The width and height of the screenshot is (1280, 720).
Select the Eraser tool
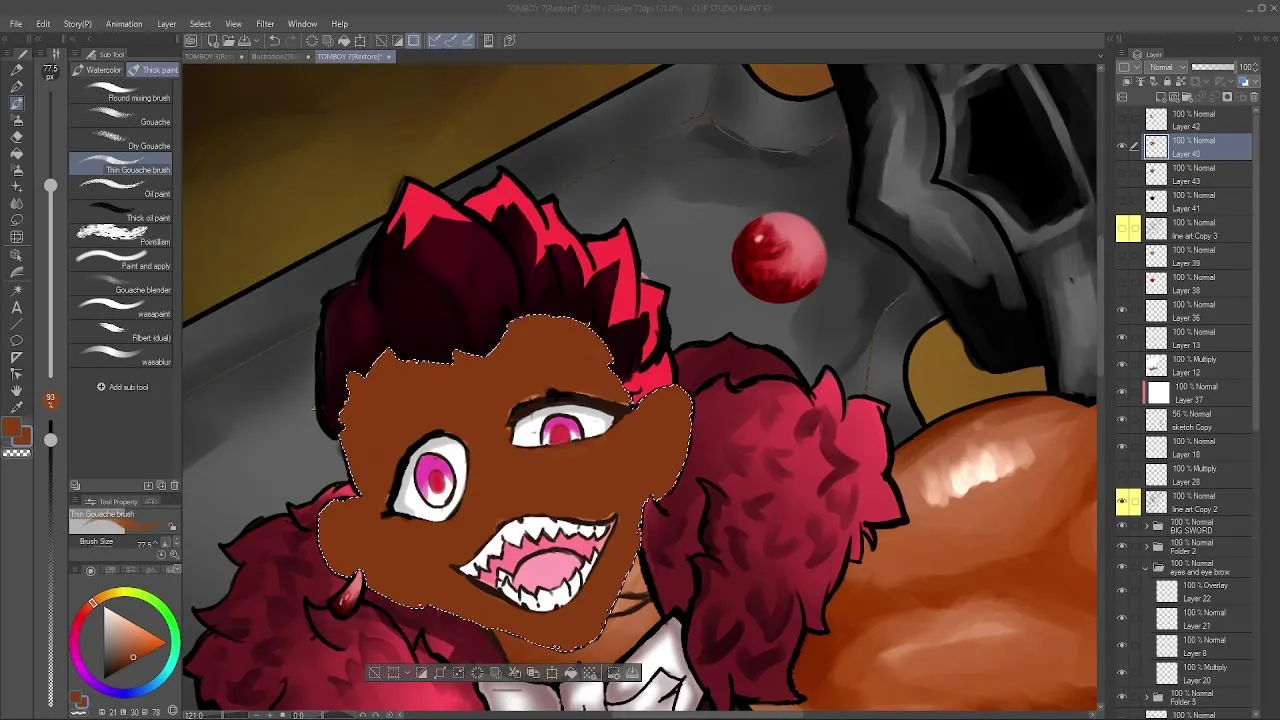tap(17, 138)
